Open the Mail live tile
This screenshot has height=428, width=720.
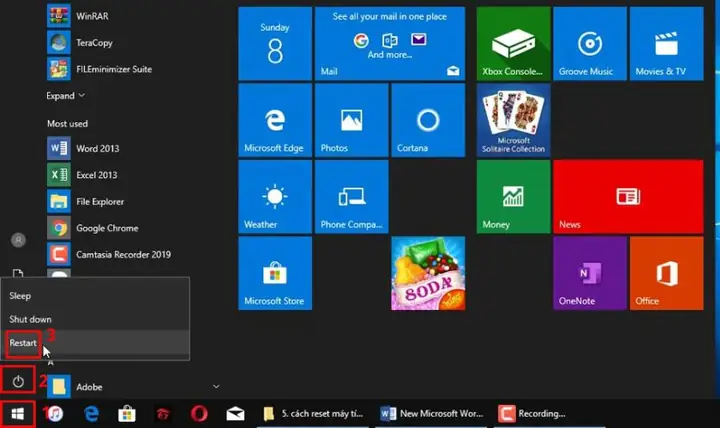(x=390, y=44)
